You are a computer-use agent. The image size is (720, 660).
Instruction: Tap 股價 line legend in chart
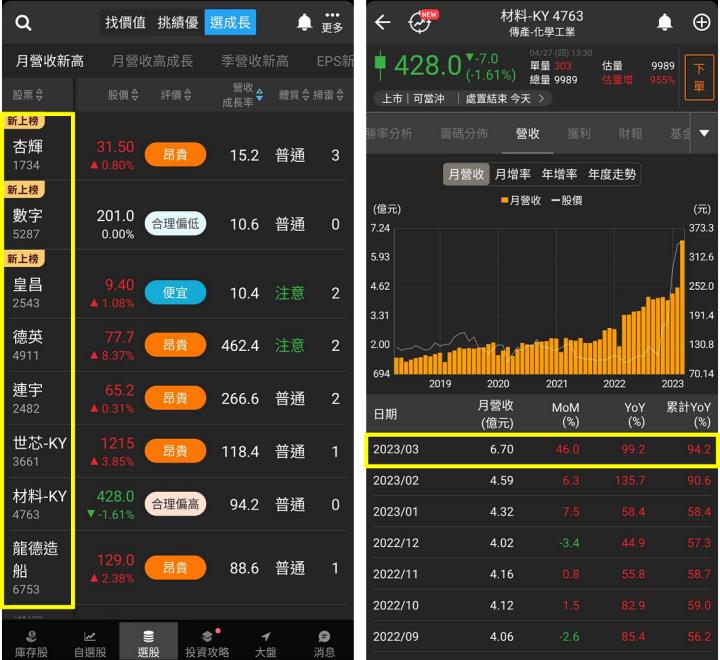coord(567,200)
